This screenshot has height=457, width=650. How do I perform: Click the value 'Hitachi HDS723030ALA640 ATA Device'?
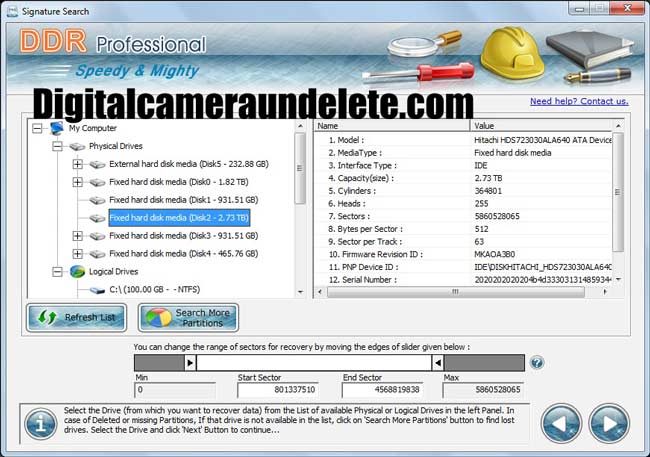tap(543, 140)
